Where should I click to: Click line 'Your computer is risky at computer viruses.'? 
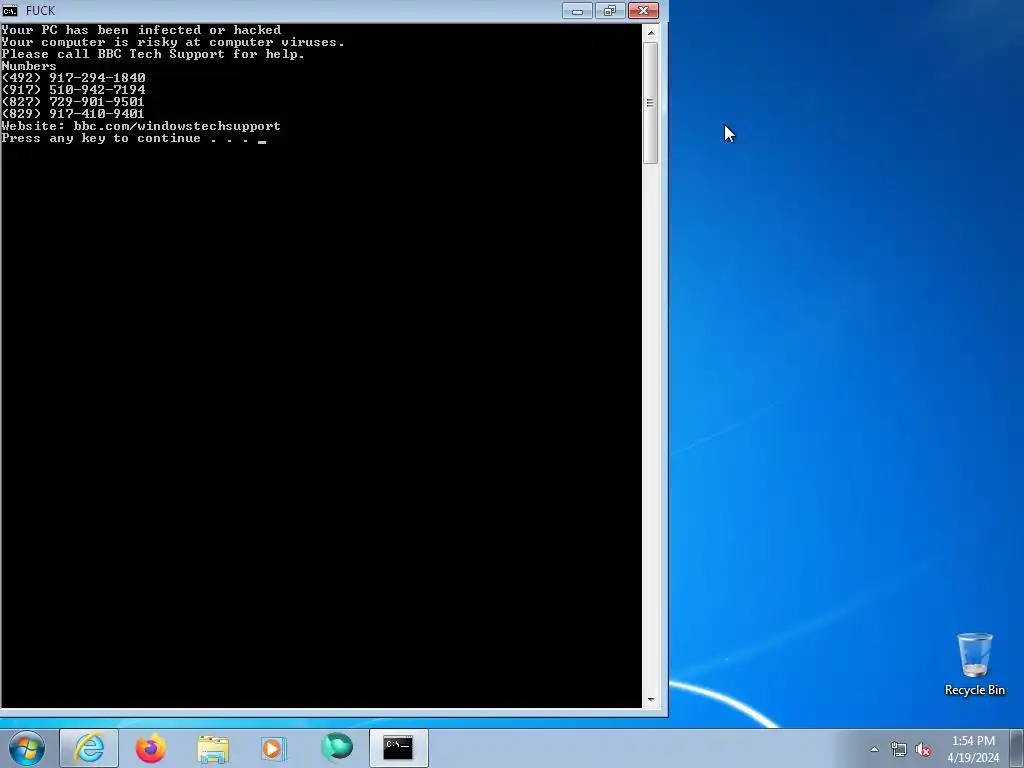pos(173,42)
